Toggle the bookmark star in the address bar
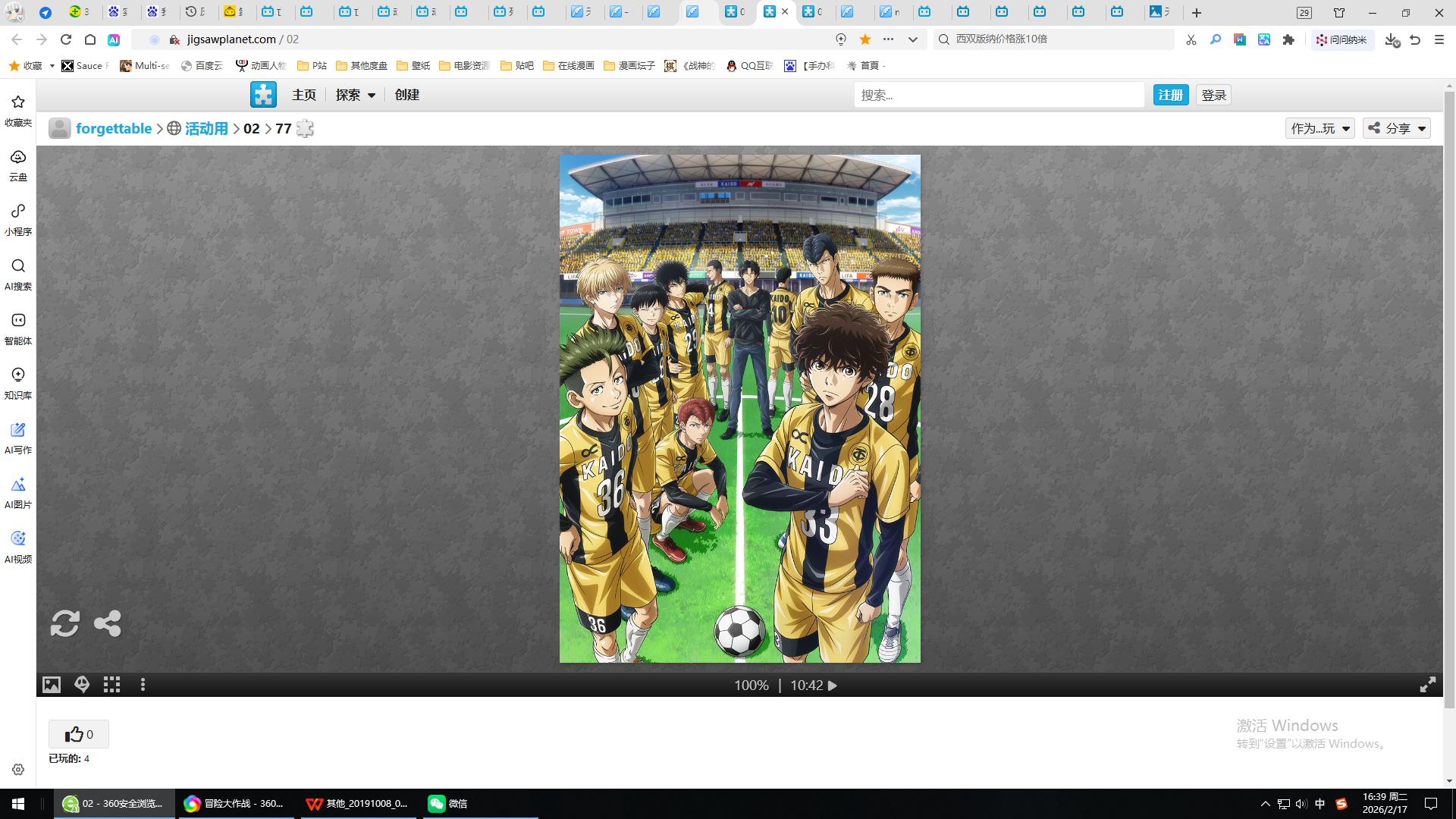 (x=864, y=39)
